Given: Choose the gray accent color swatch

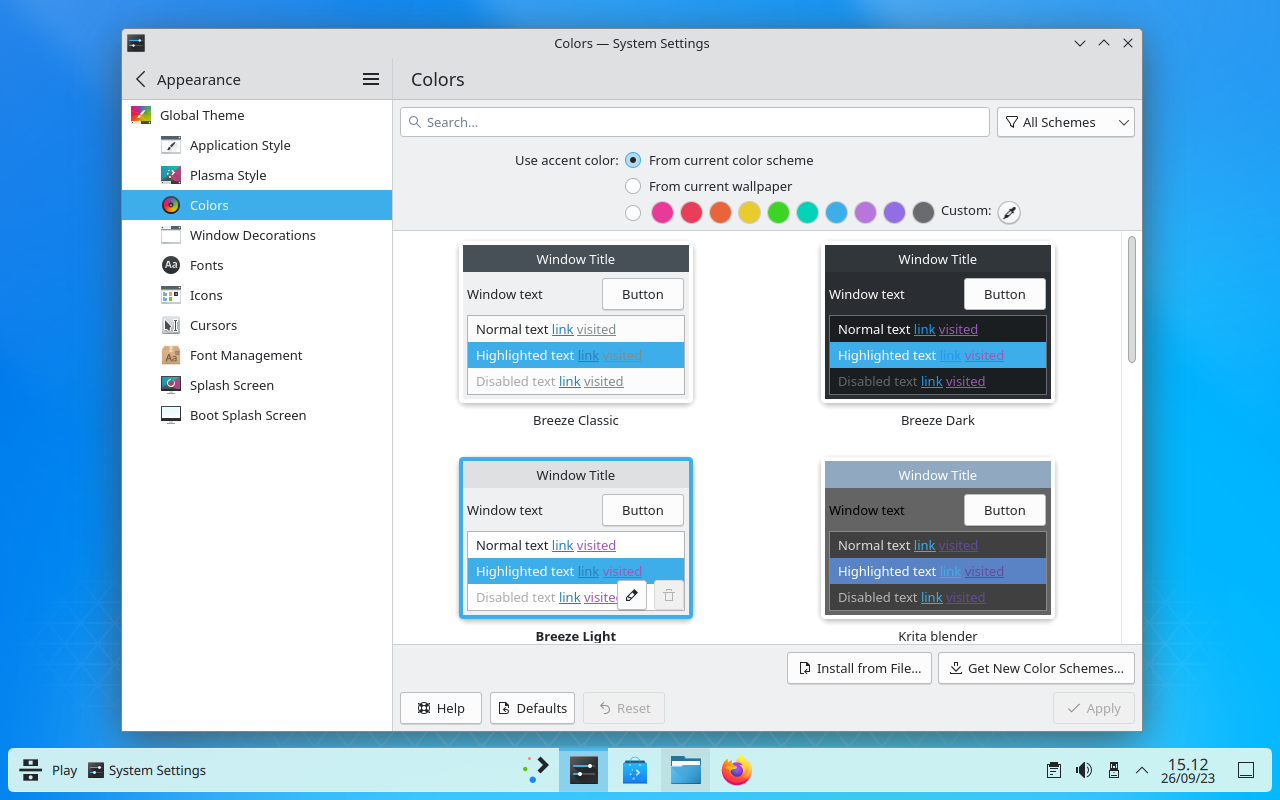Looking at the screenshot, I should click(924, 212).
